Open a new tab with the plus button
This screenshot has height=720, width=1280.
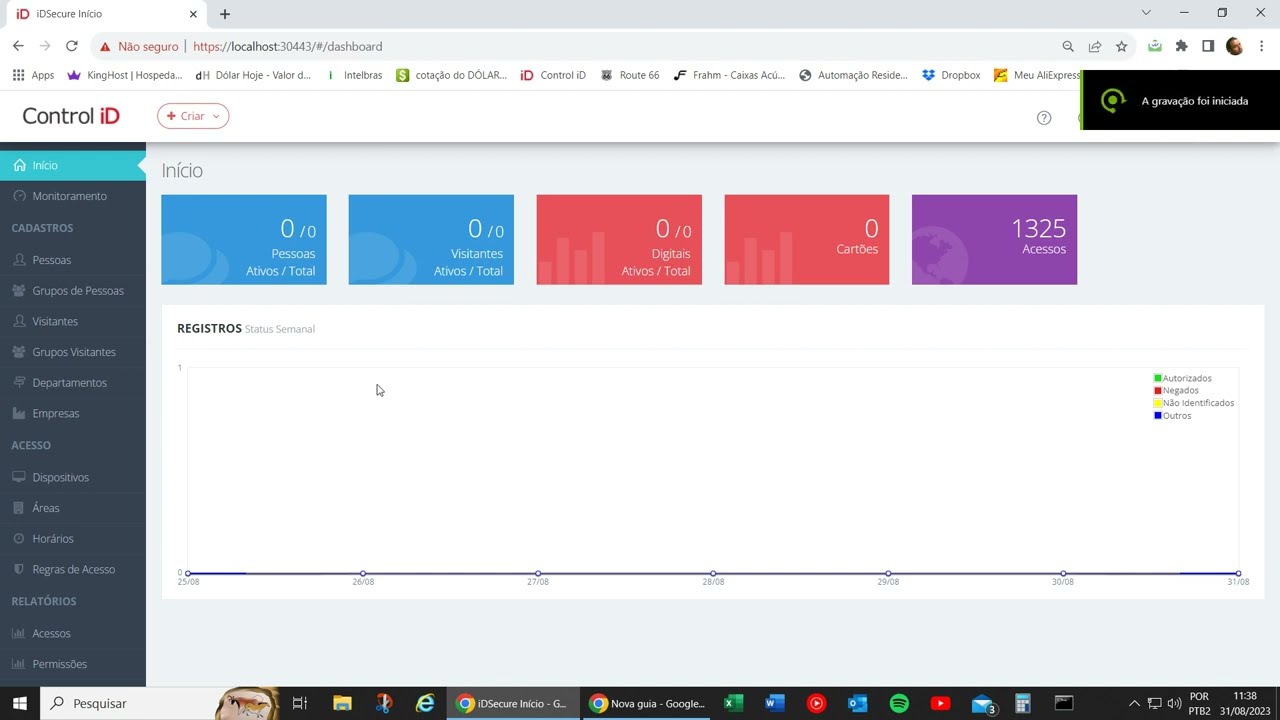click(225, 14)
